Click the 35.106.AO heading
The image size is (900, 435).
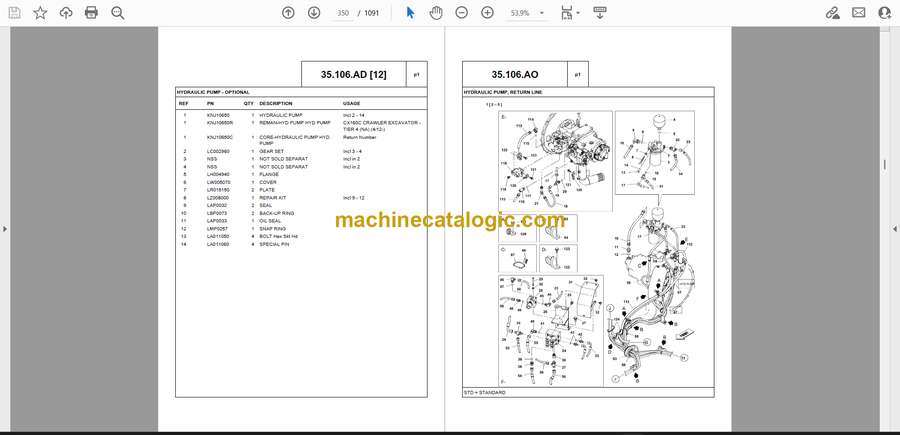pos(515,75)
